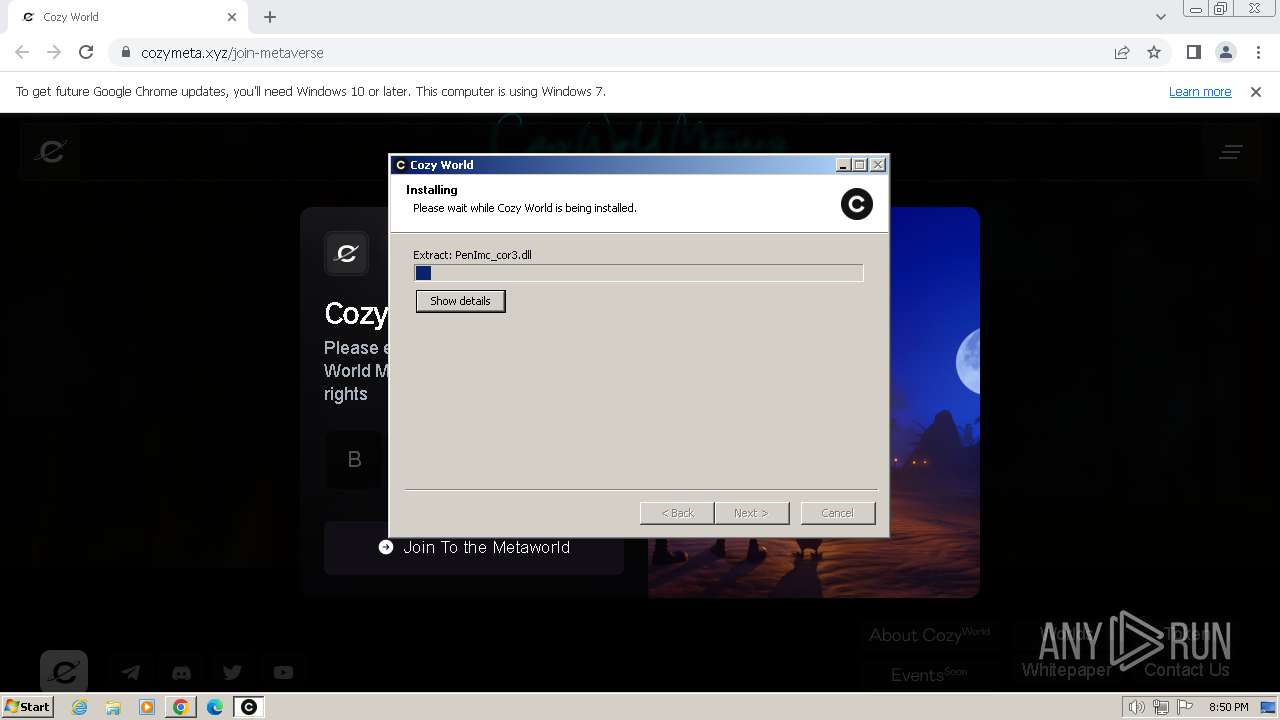Click the Cozy logo in the footer
Image resolution: width=1280 pixels, height=720 pixels.
tap(64, 672)
